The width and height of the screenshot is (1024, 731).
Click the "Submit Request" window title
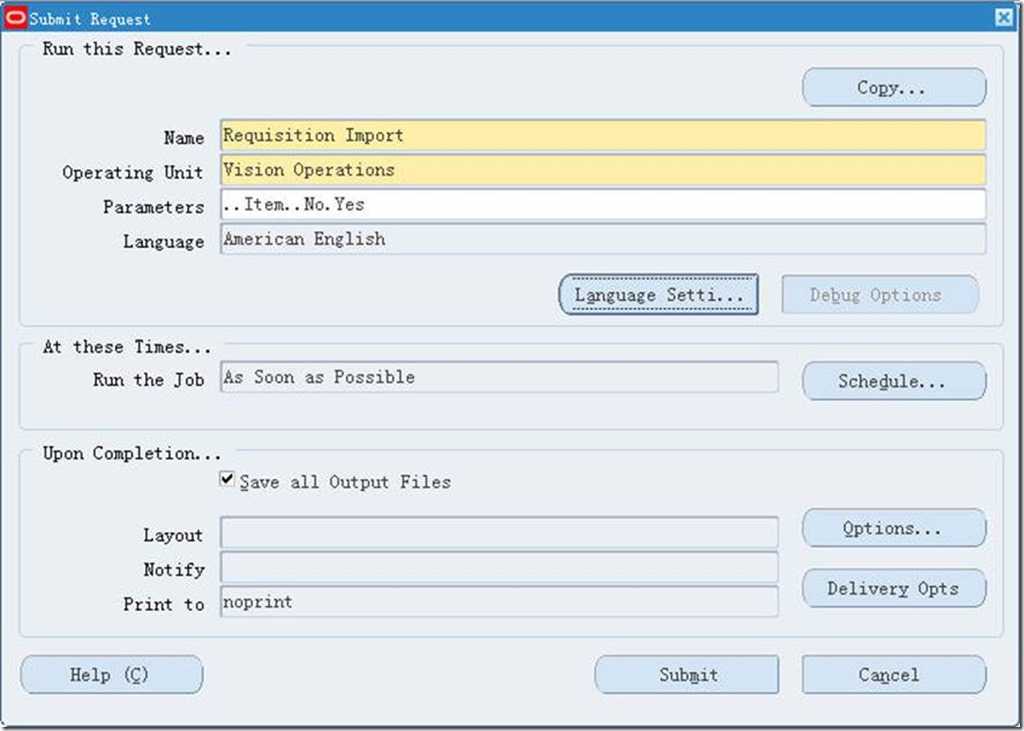tap(90, 19)
